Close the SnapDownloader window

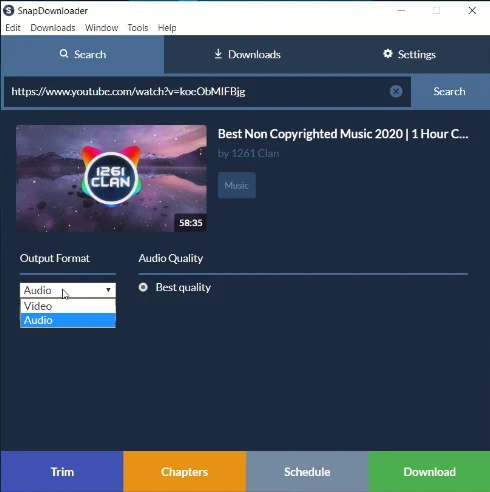point(472,11)
